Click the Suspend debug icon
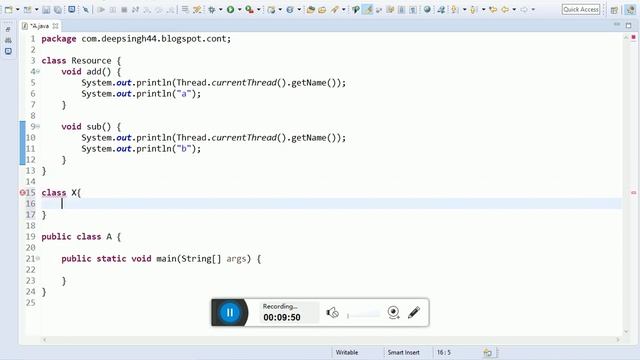 coord(113,9)
